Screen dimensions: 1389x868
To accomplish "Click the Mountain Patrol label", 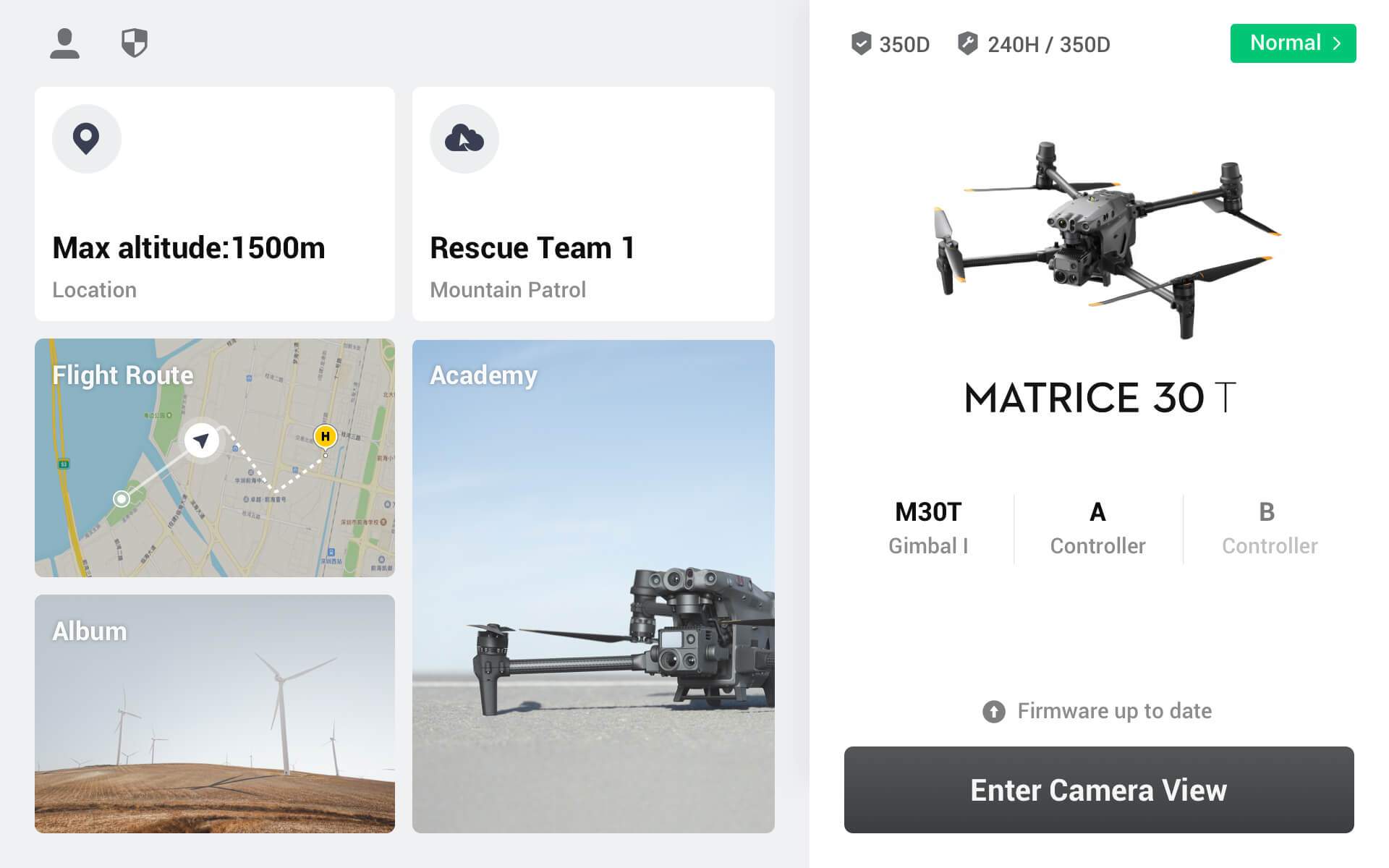I will (508, 290).
